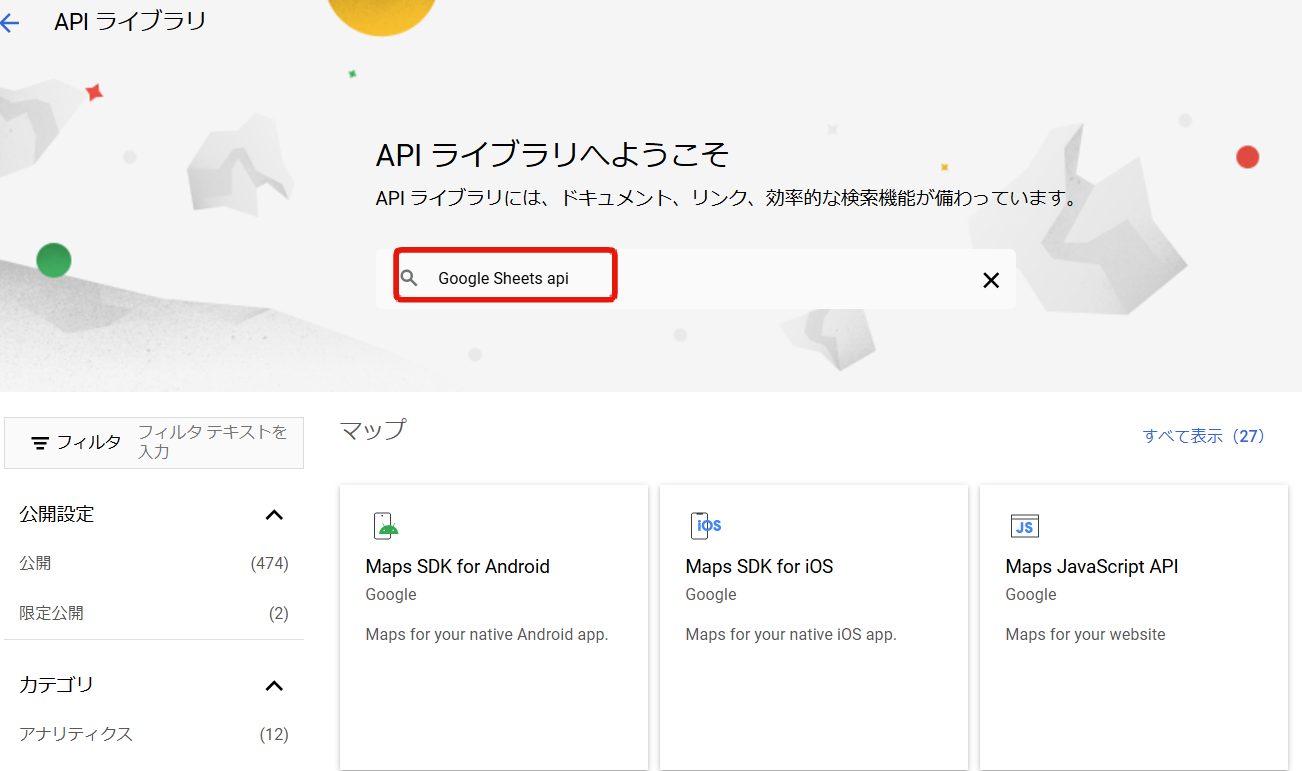Click 'Maps for your native iOS app.' text
The width and height of the screenshot is (1302, 771).
point(791,634)
